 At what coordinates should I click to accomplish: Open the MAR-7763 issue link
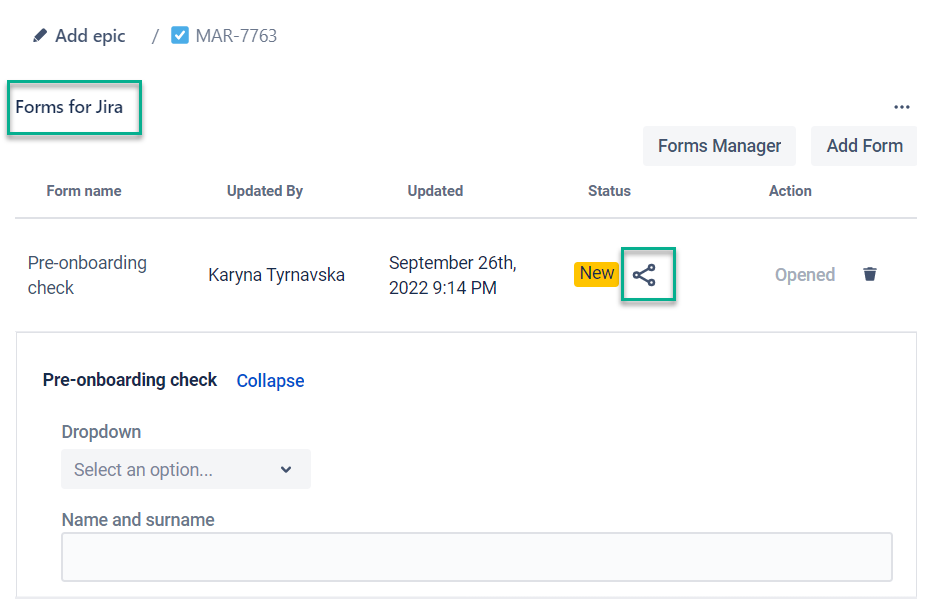(236, 36)
